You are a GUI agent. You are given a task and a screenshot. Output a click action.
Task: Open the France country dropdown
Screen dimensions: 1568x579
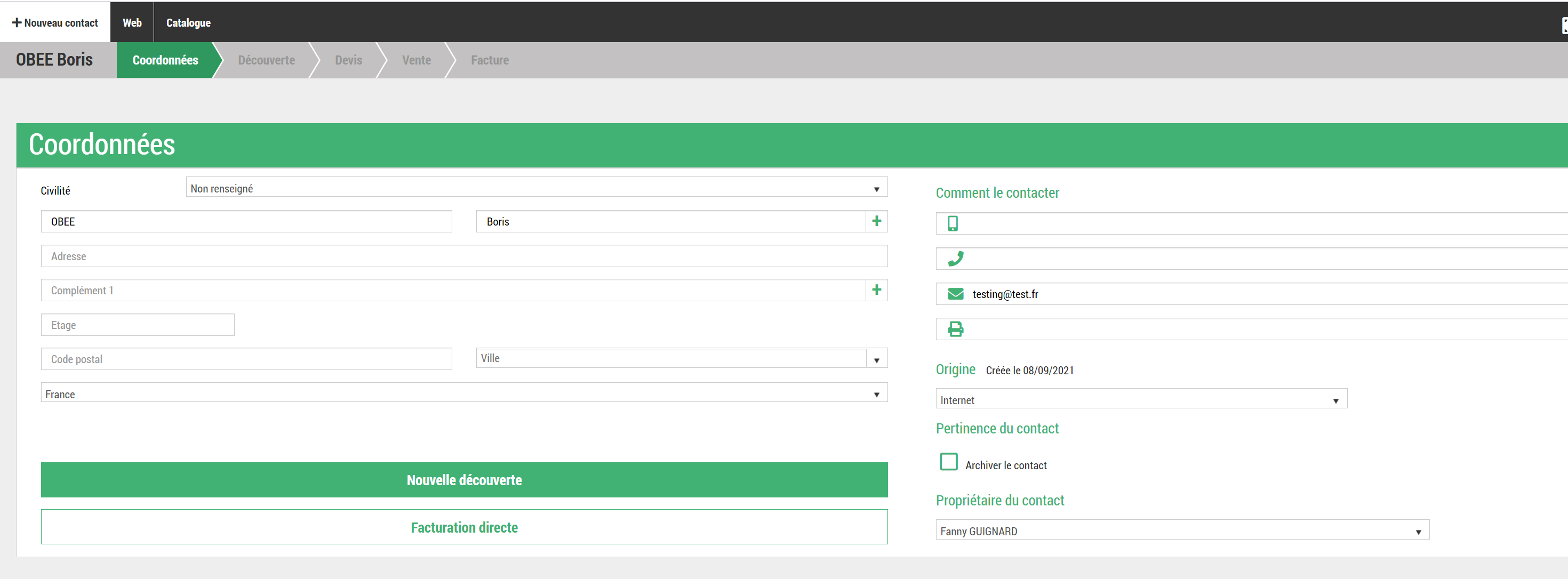coord(464,393)
